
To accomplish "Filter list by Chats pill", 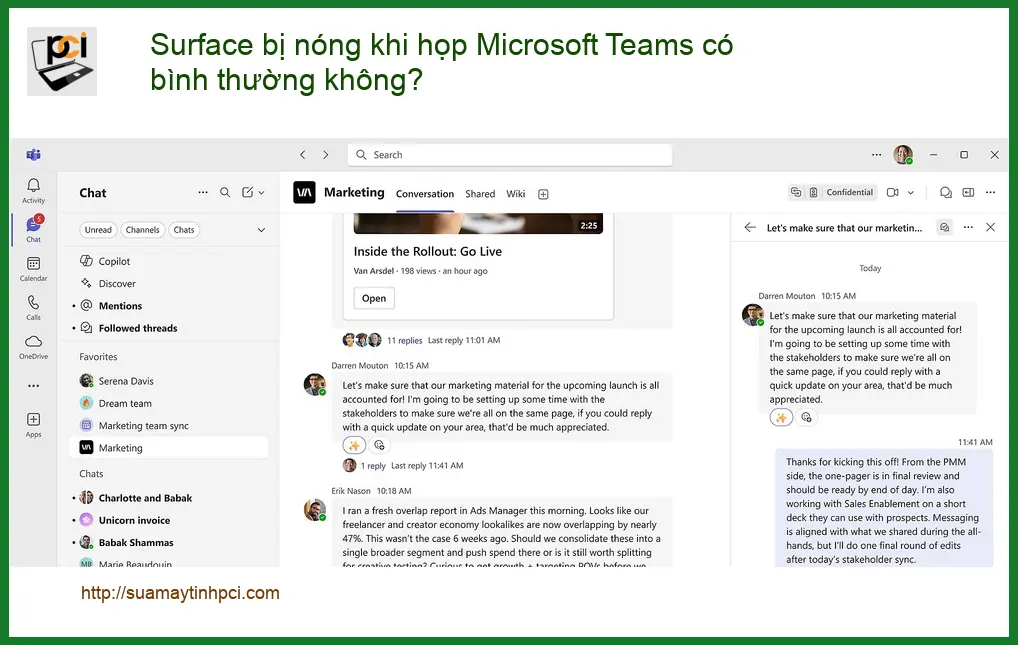I will pyautogui.click(x=184, y=230).
